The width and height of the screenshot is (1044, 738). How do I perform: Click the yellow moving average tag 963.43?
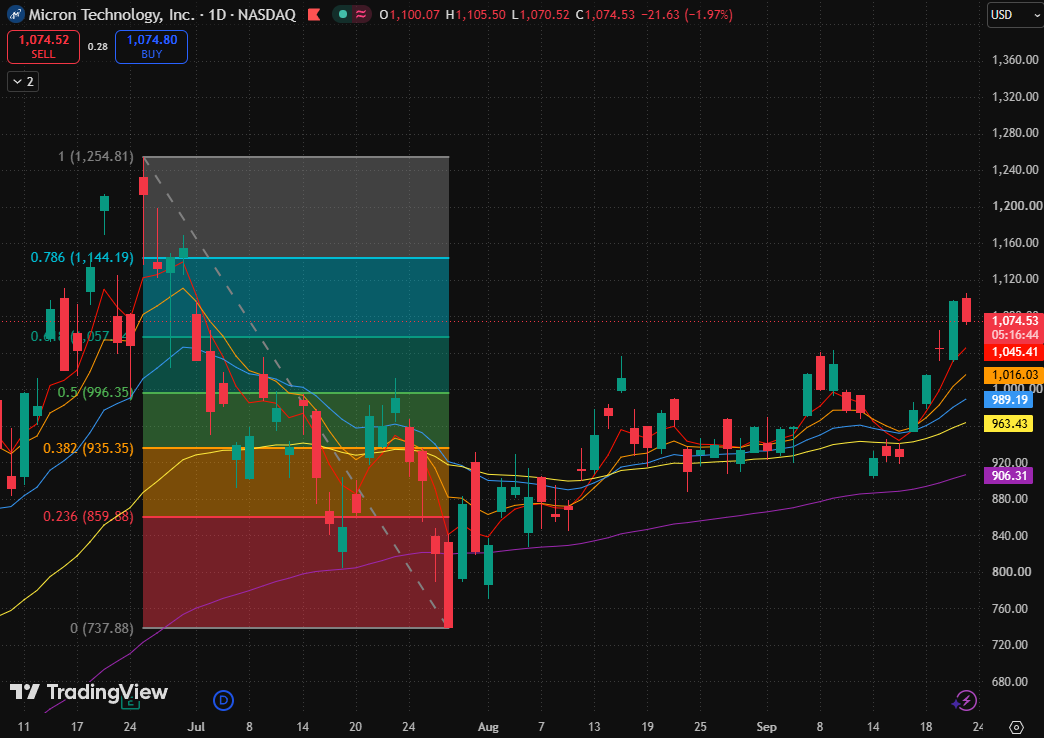1008,424
